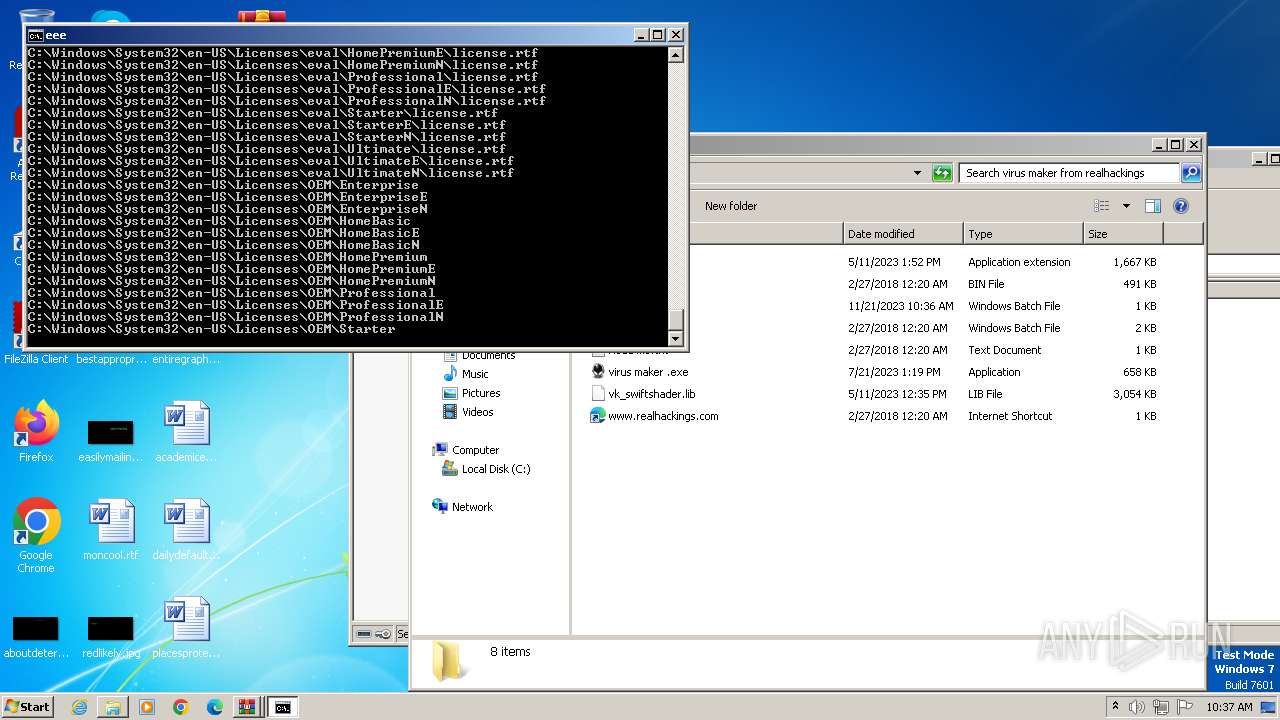Screen dimensions: 1280x720
Task: Launch Chrome from the taskbar
Action: (181, 707)
